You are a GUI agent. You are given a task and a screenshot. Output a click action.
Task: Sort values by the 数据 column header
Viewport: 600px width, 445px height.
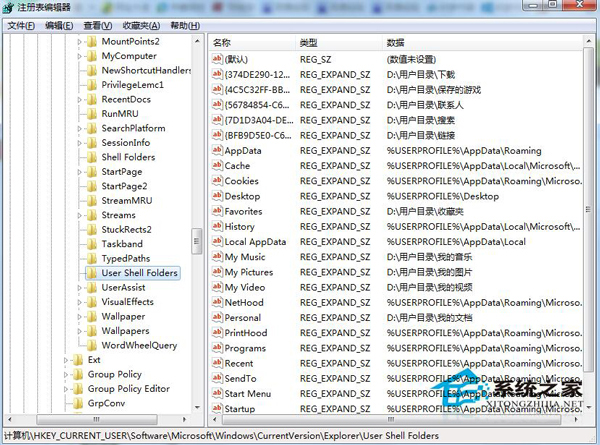click(x=482, y=42)
